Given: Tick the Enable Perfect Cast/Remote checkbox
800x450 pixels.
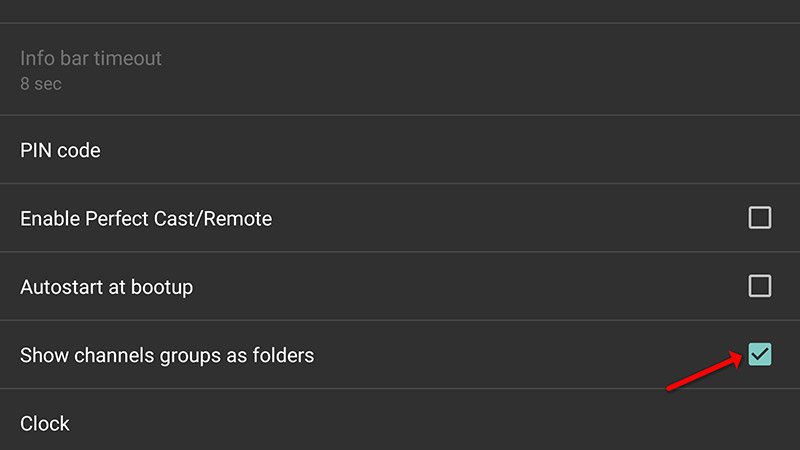Looking at the screenshot, I should (760, 218).
